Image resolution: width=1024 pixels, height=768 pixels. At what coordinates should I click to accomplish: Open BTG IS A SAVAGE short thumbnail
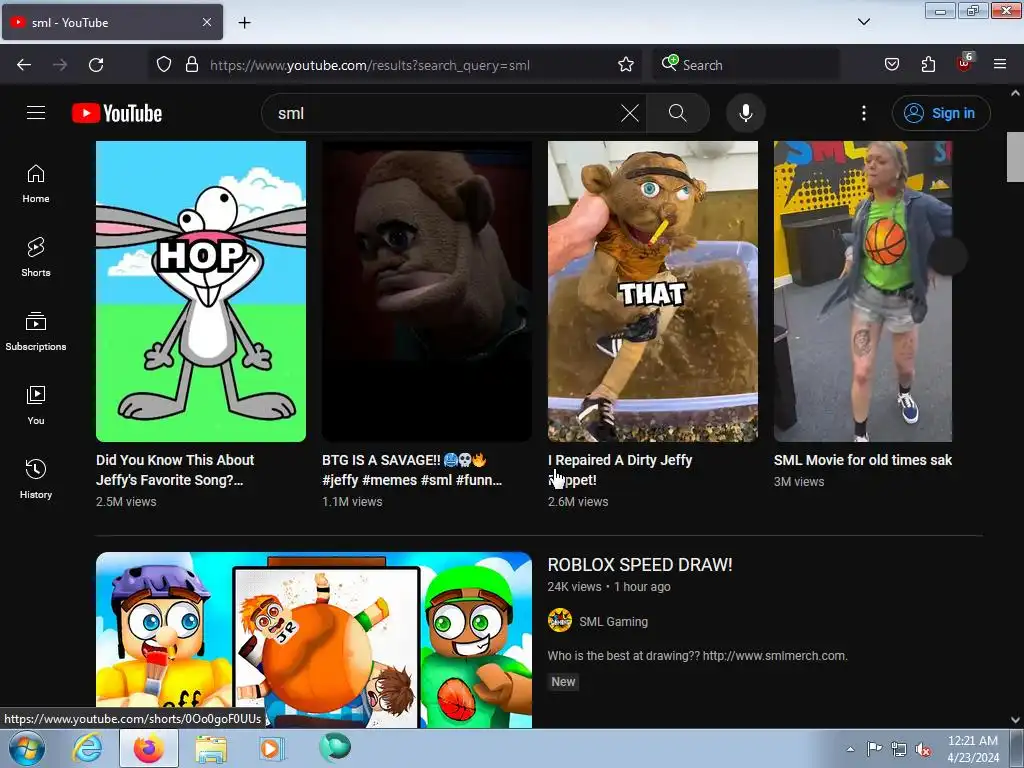[426, 291]
